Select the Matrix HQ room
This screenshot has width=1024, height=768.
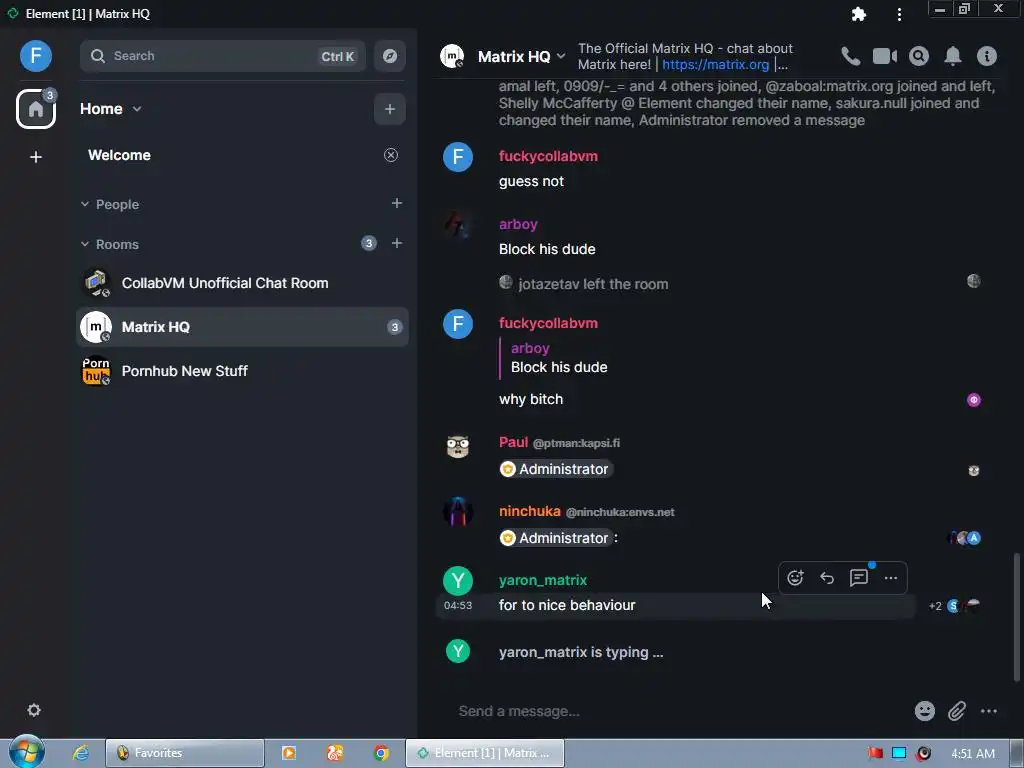242,327
